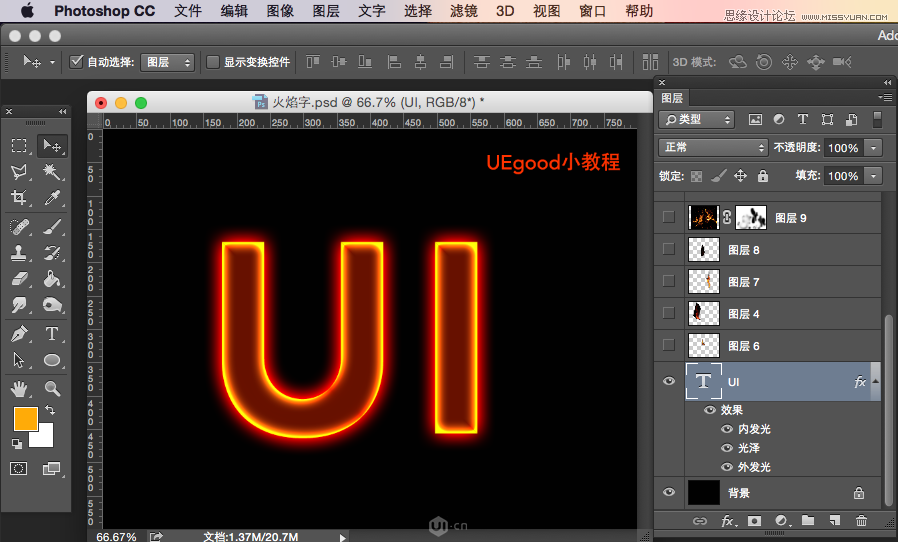Select the Paint Bucket tool

(x=52, y=279)
